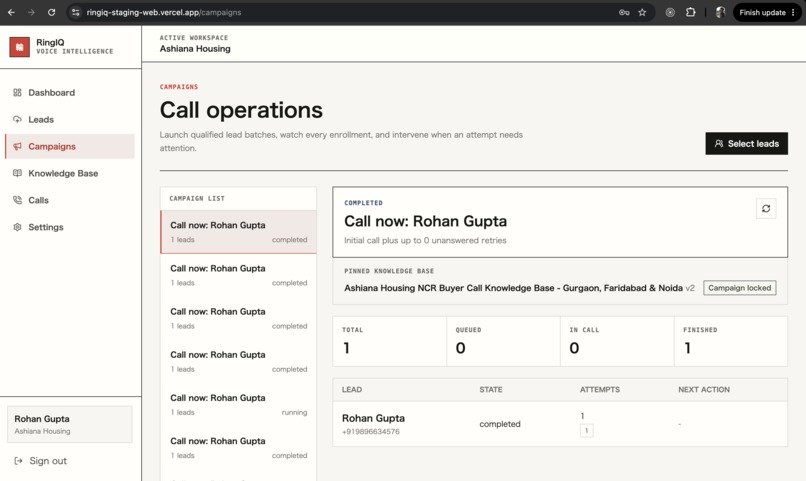Click the Ashiana Housing workspace name
Screen dimensions: 806x481
point(195,49)
